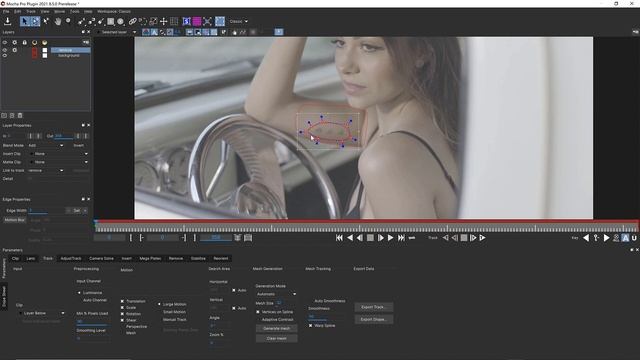Image resolution: width=640 pixels, height=360 pixels.
Task: Select the Create rectangle shape tool
Action: (111, 21)
